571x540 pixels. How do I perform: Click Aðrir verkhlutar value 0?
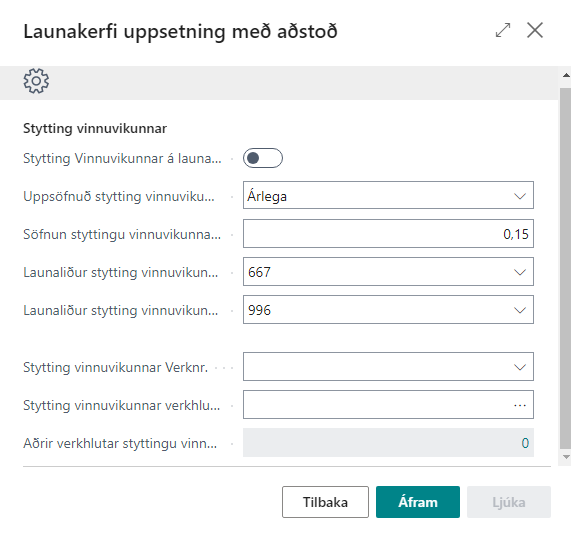525,443
